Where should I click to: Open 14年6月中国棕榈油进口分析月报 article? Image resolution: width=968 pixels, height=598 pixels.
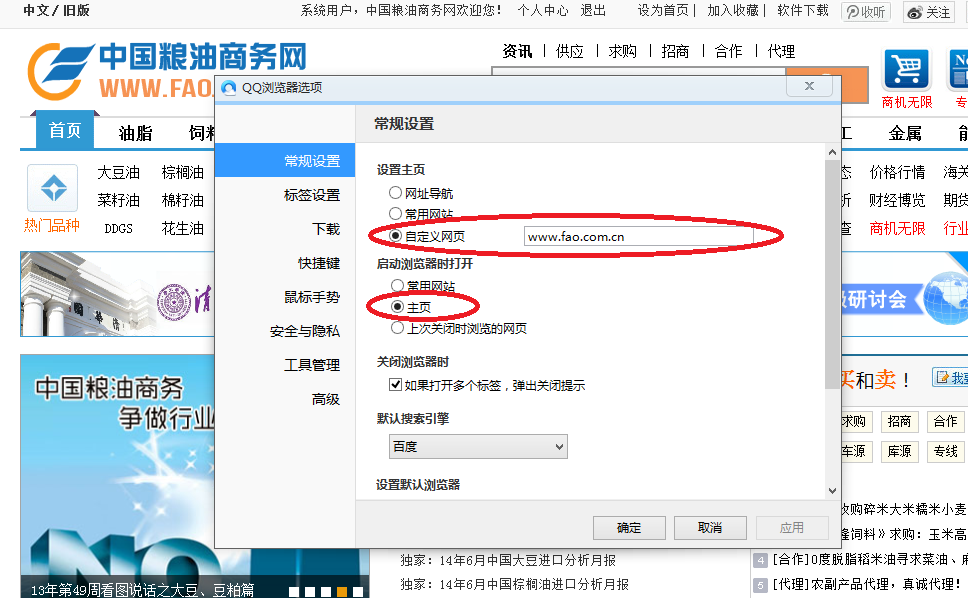[535, 584]
